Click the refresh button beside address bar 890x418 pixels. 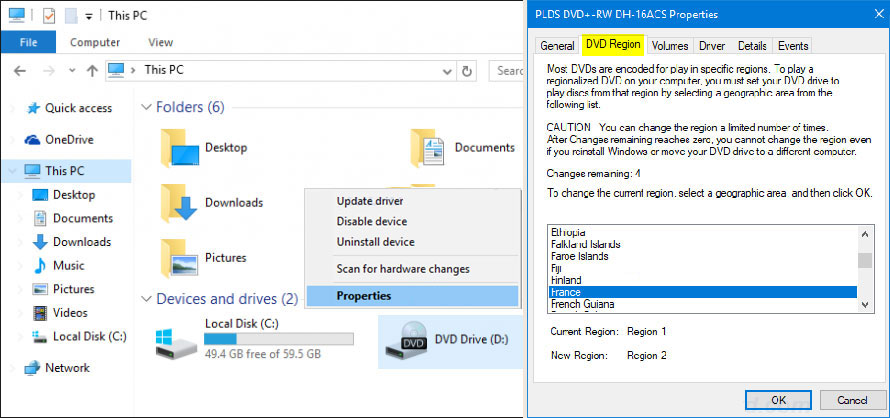pos(467,71)
